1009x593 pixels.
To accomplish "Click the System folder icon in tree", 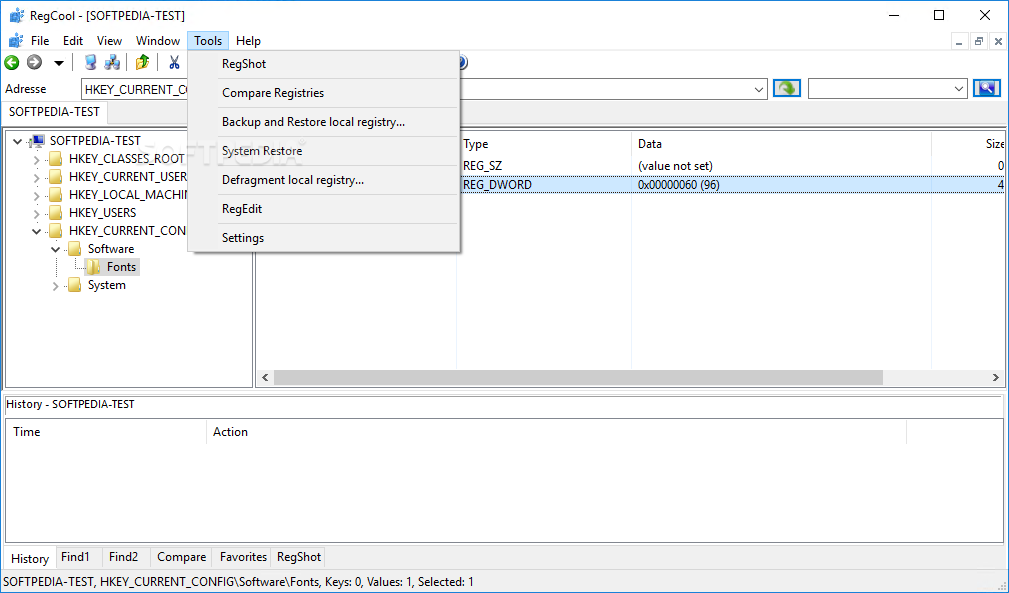I will 75,285.
